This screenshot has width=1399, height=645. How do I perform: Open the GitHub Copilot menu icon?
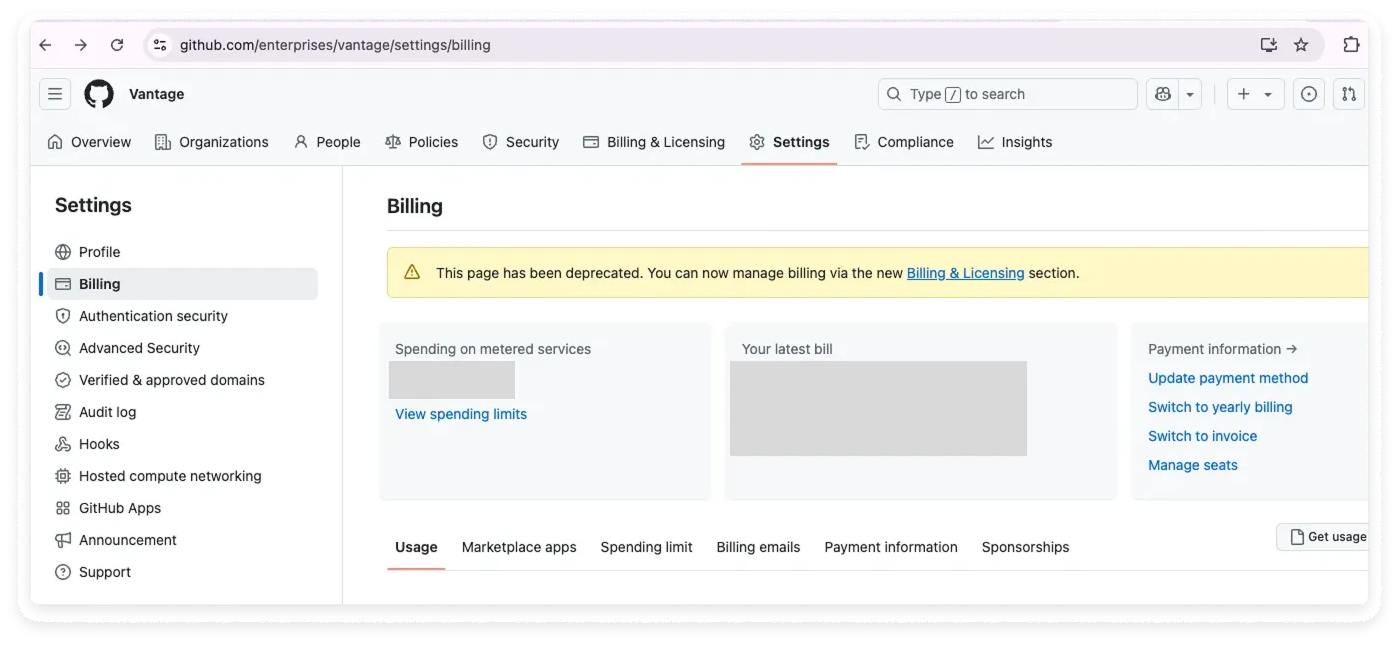tap(1162, 94)
